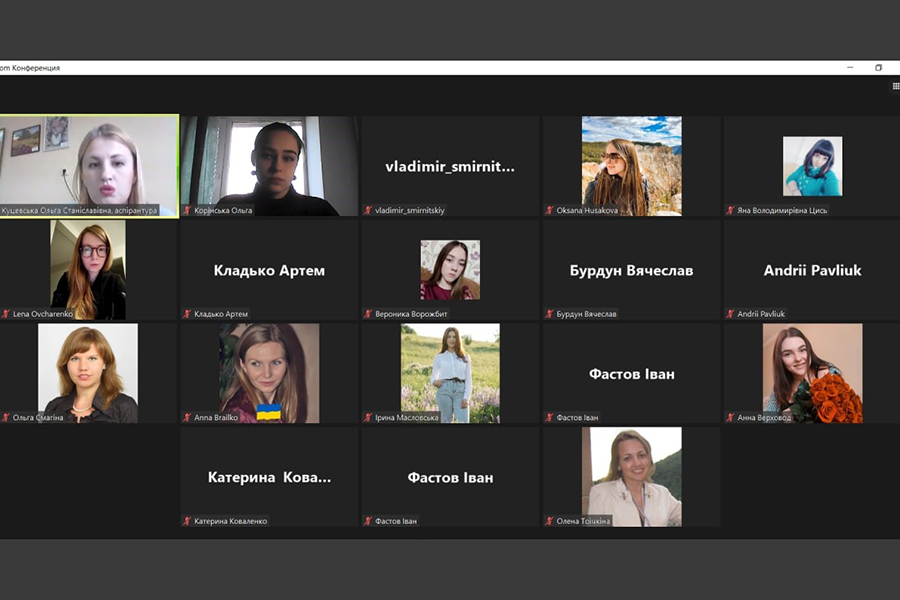Click Олена Тоічкіна's profile photo

coord(631,477)
